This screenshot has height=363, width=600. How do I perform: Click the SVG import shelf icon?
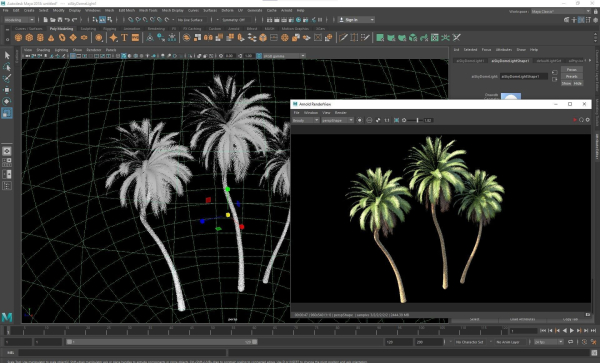[135, 37]
